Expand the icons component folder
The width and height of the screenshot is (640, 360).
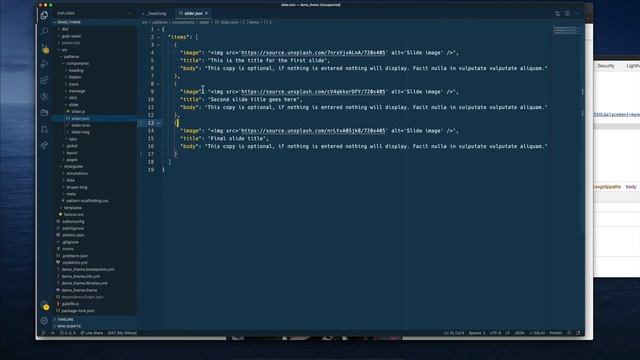tap(73, 84)
